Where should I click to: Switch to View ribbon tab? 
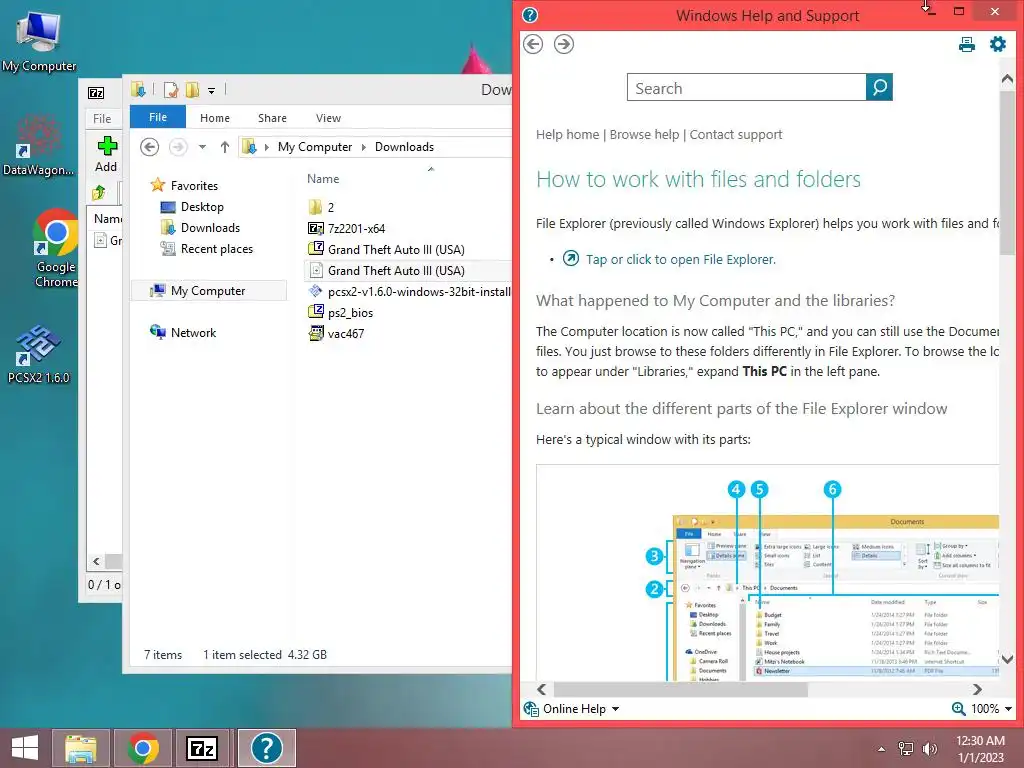coord(328,118)
